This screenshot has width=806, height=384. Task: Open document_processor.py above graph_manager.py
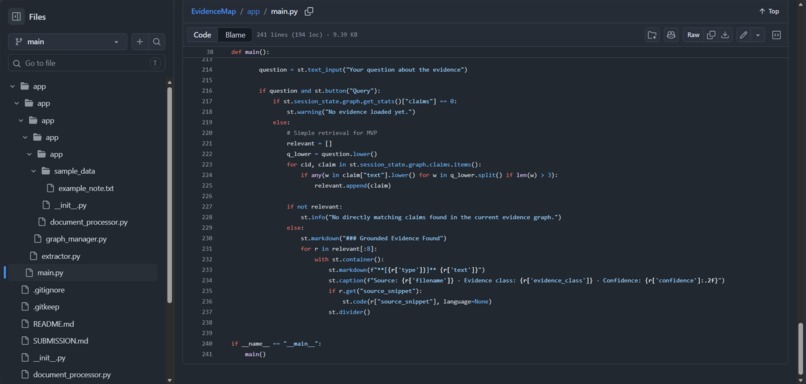coord(88,222)
